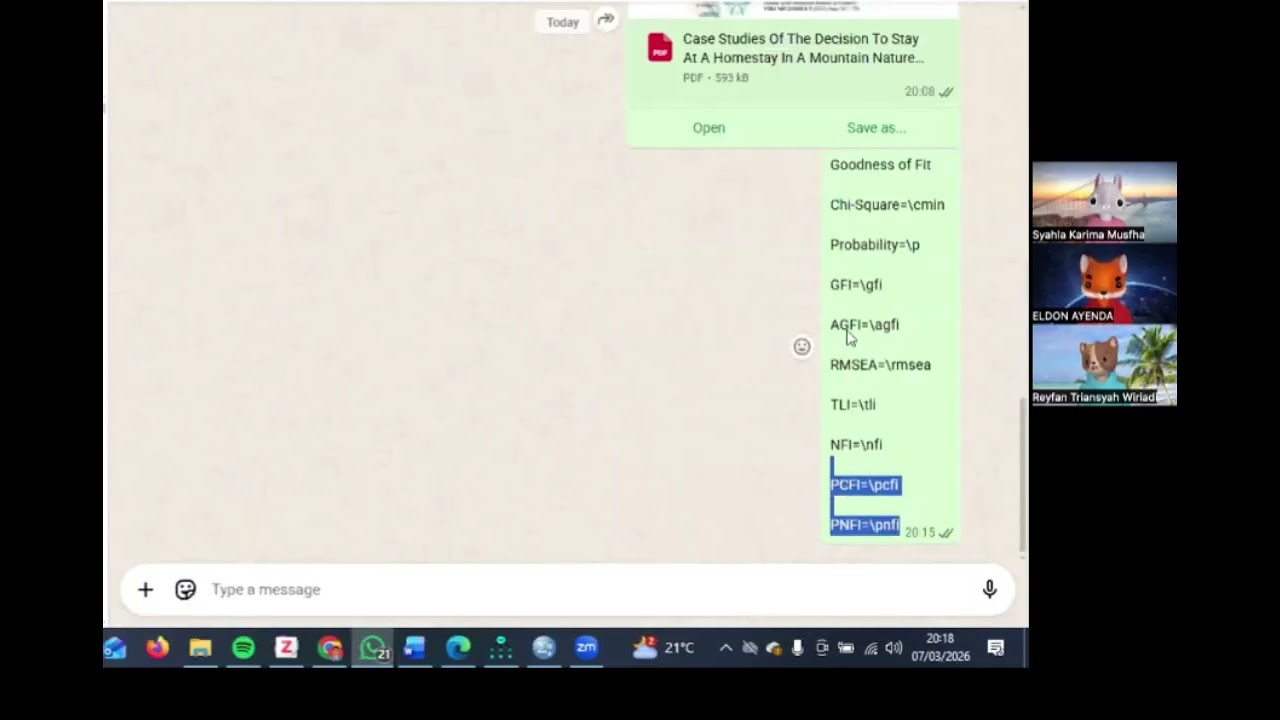Open Word from the taskbar
Screen dimensions: 1280x720
[x=415, y=648]
